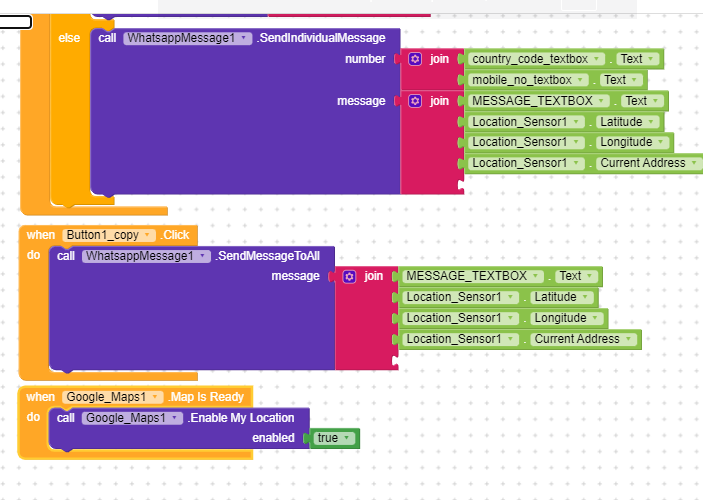Click gear icon on SendMessageToAll join block
This screenshot has width=703, height=500.
[349, 276]
